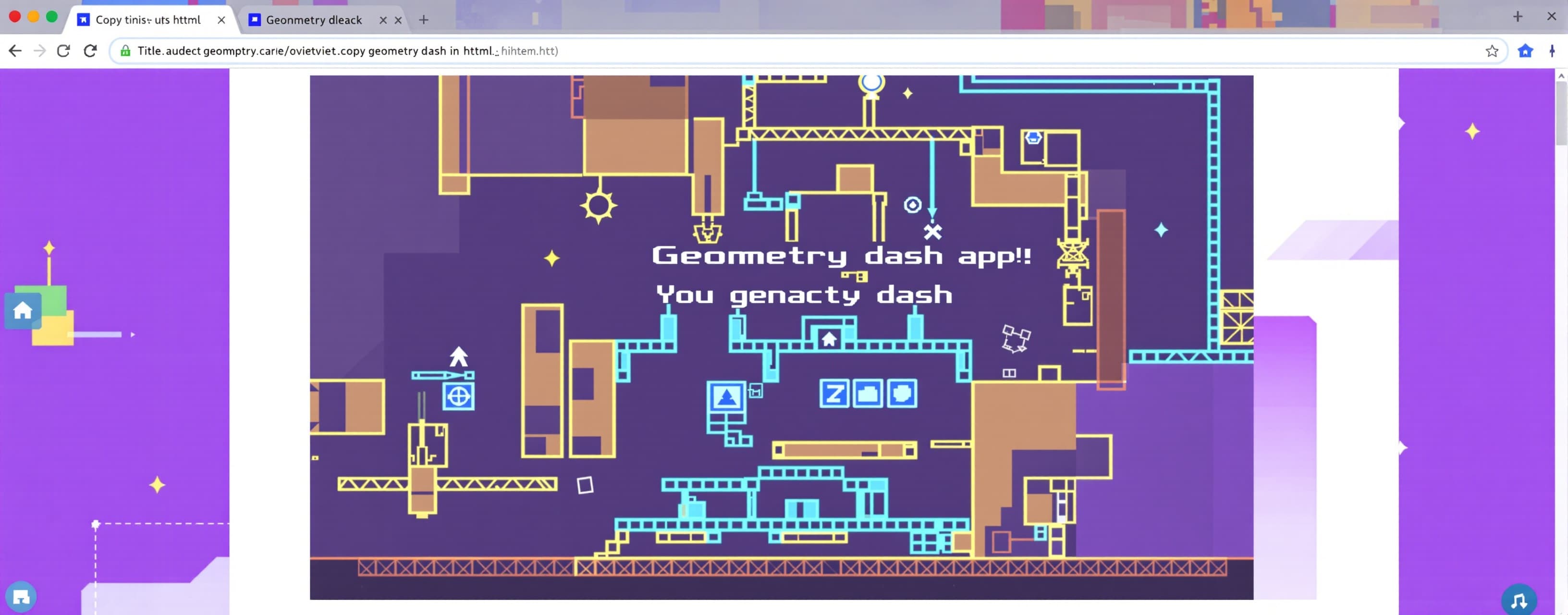
Task: Click the blue triangle tile in game
Action: (x=726, y=398)
